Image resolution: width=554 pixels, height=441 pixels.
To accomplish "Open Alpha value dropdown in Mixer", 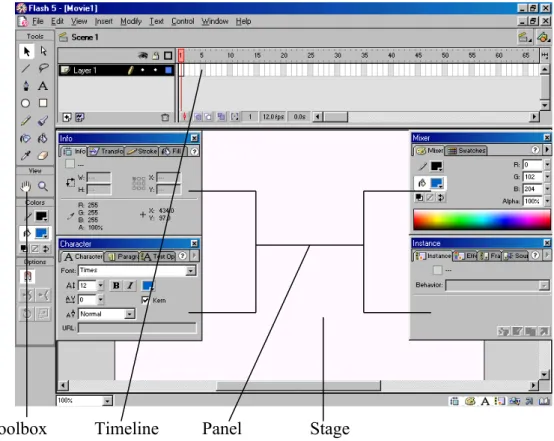I will point(547,201).
